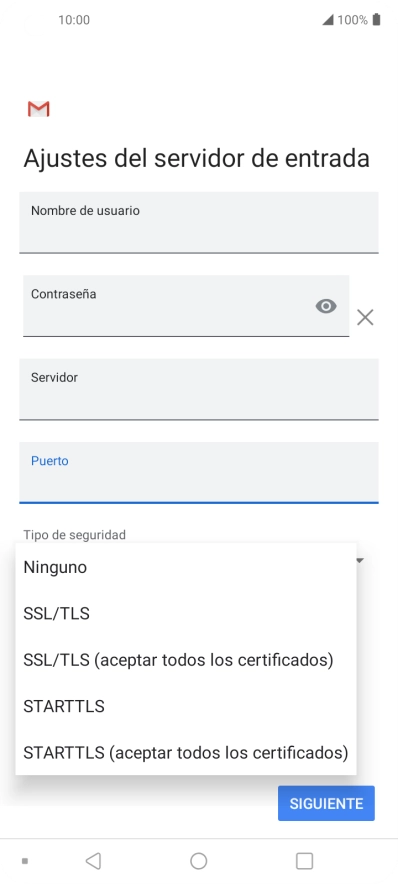Tap the Puerto input field

click(x=198, y=472)
